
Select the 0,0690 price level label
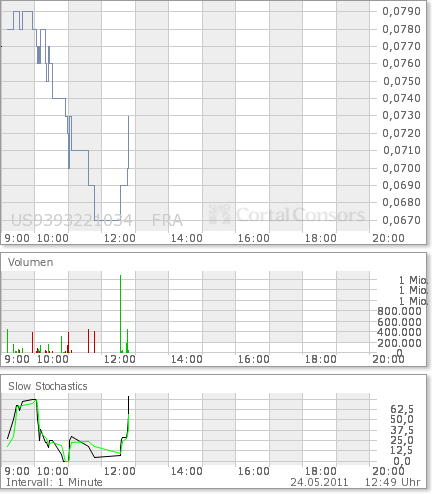coord(401,185)
